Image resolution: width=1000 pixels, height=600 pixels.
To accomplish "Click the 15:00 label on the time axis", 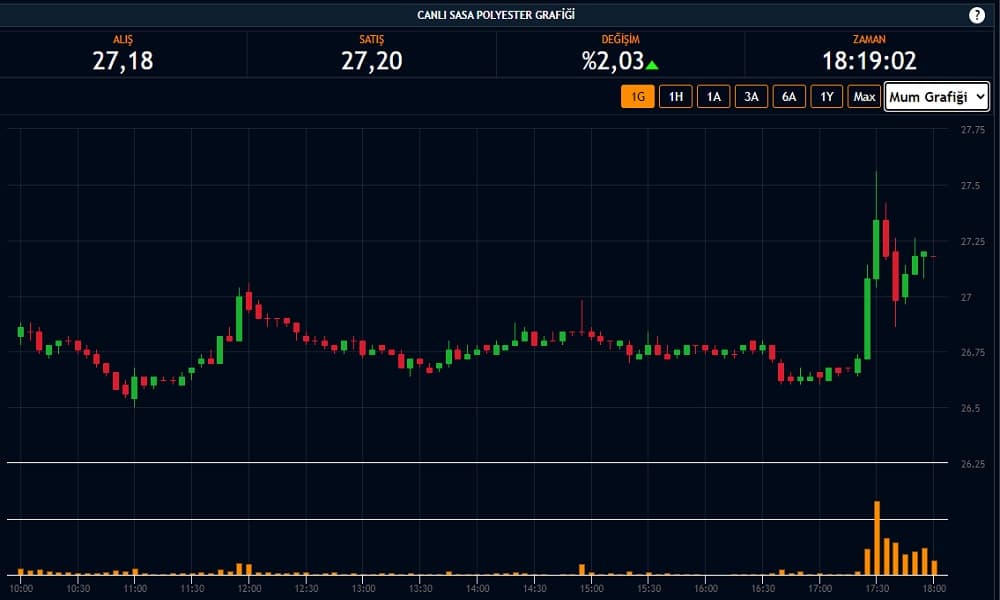I will [x=591, y=589].
